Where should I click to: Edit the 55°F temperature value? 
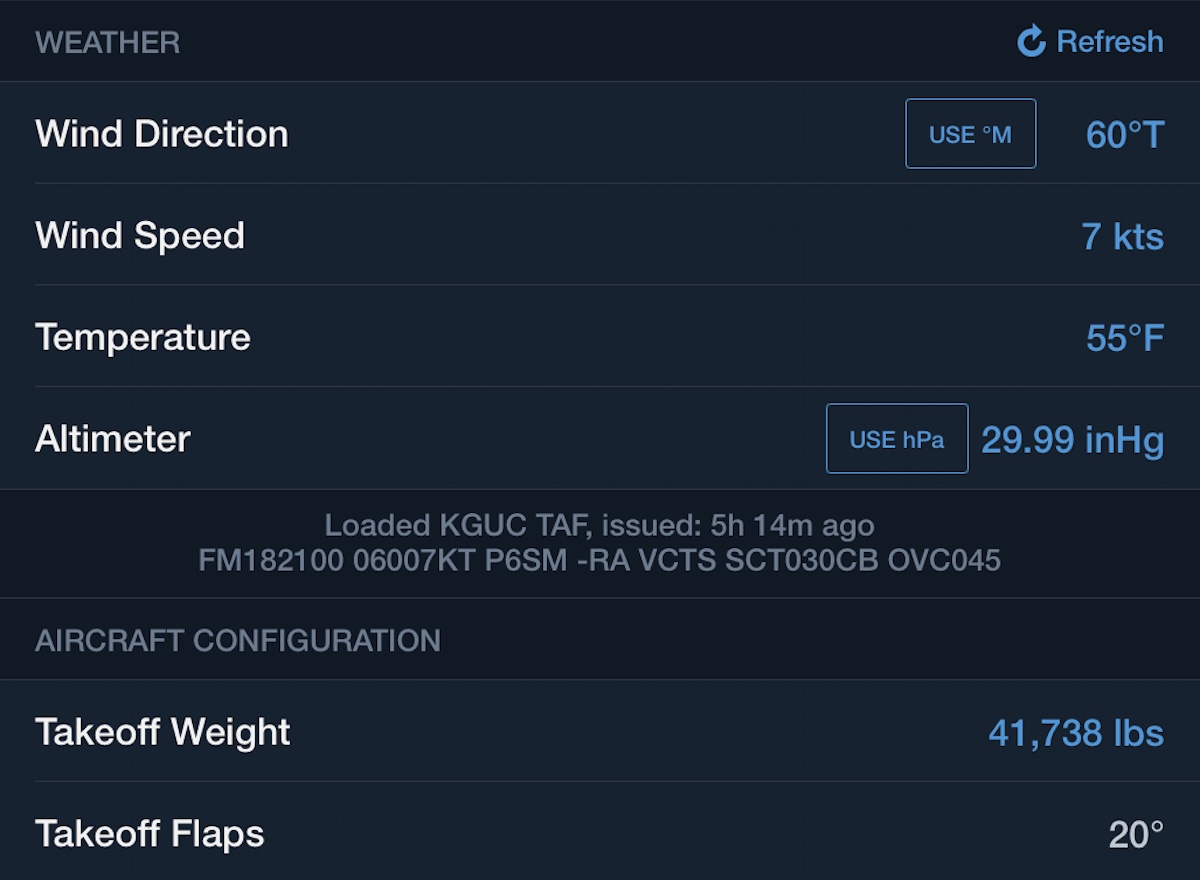(x=1124, y=338)
